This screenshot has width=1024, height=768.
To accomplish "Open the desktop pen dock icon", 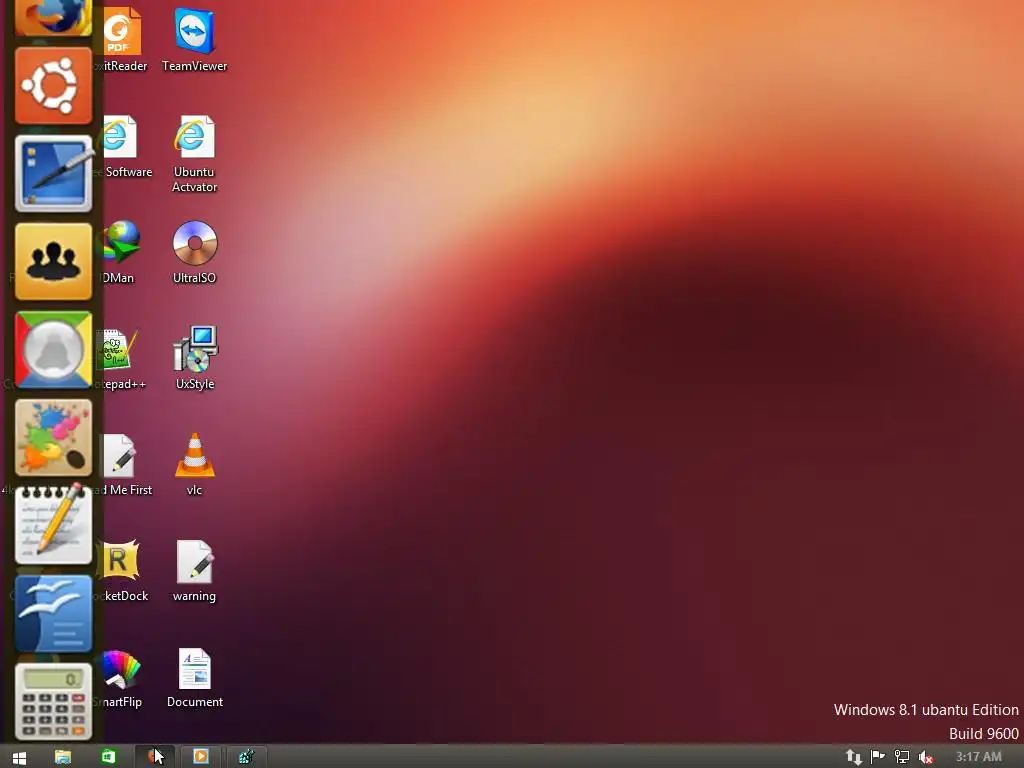I will click(54, 174).
